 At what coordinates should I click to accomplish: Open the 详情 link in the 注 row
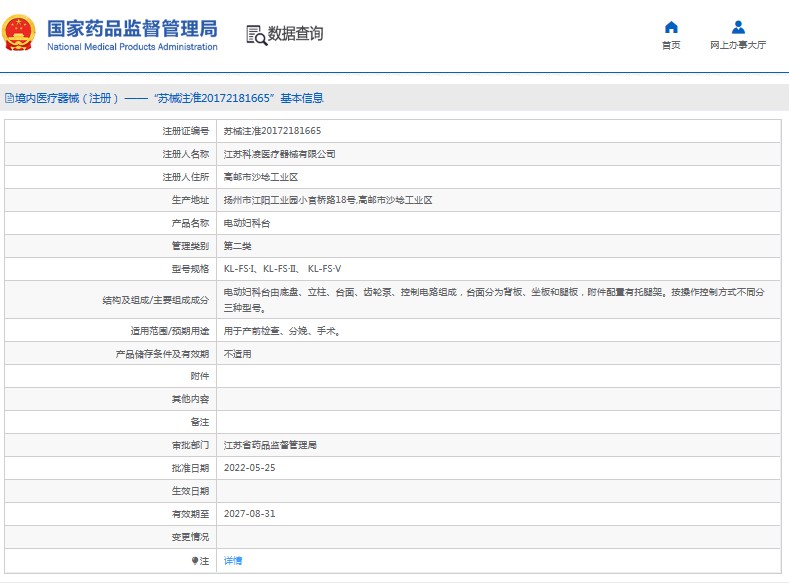pyautogui.click(x=232, y=561)
